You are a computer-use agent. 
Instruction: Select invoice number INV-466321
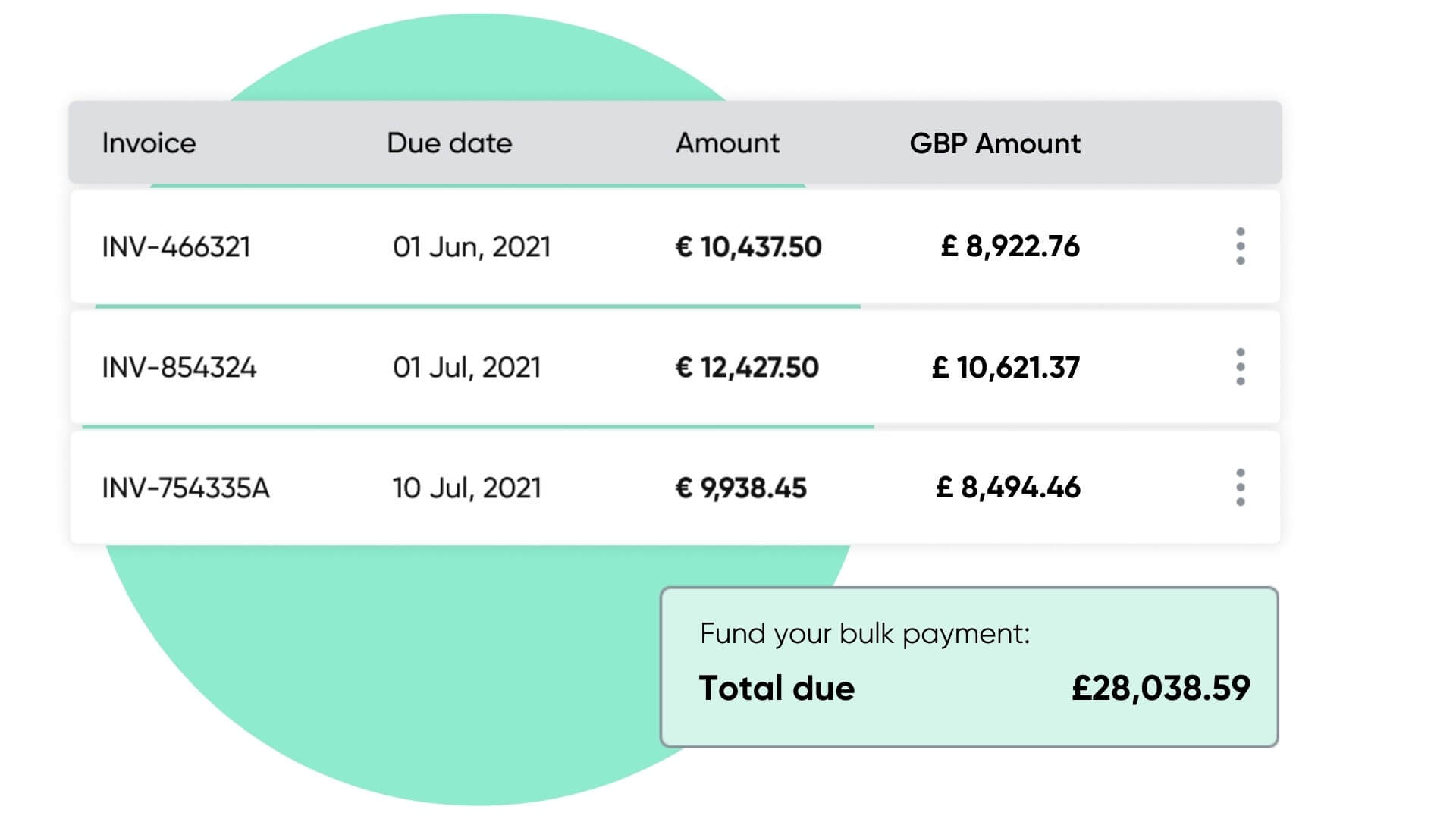[x=176, y=247]
